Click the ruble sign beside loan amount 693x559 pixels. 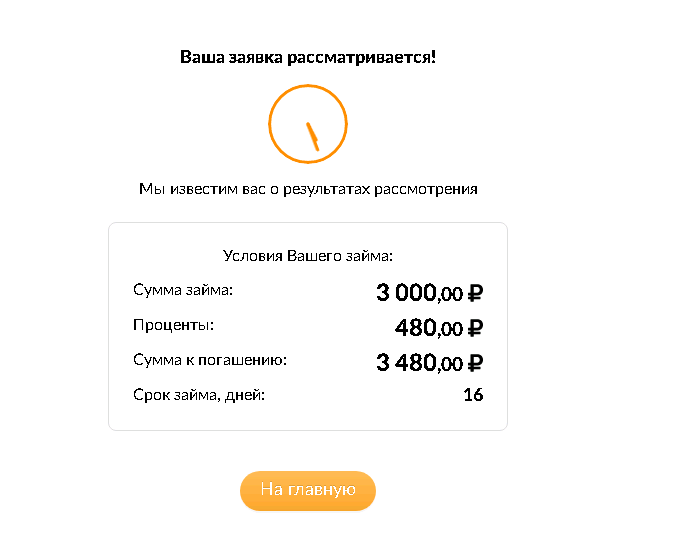coord(476,293)
